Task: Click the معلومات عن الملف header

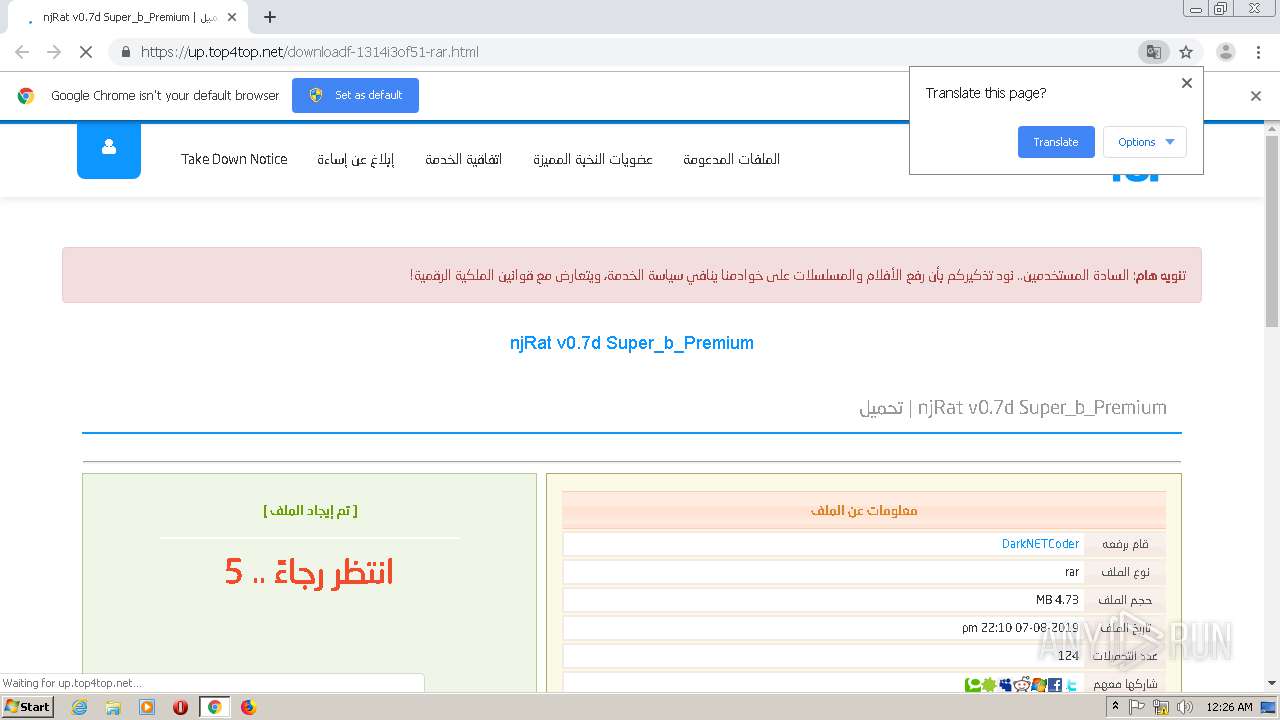Action: (x=864, y=511)
